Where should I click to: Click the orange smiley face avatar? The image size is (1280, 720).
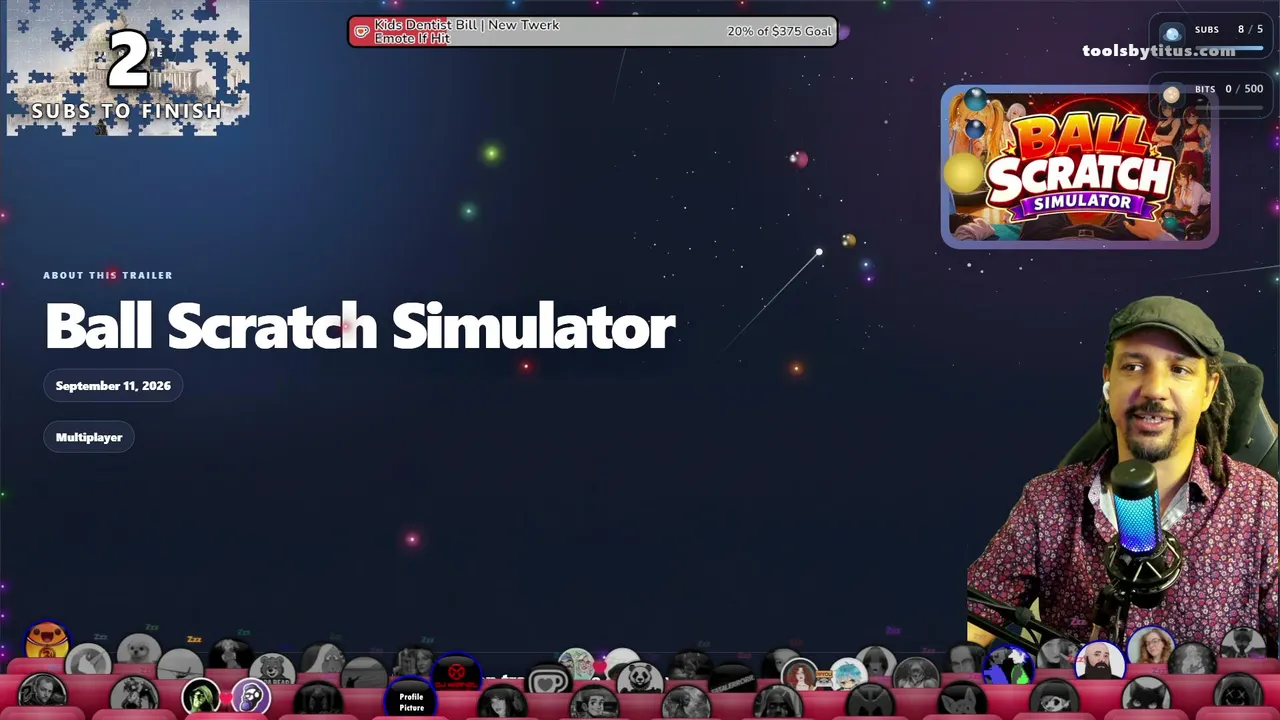click(x=47, y=641)
